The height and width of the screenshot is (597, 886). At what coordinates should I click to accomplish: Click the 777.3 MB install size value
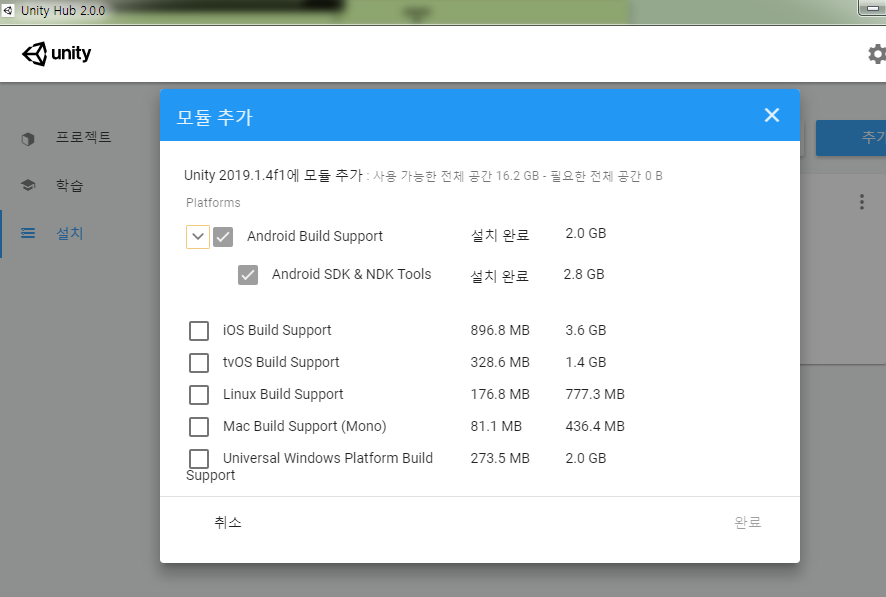tap(595, 394)
